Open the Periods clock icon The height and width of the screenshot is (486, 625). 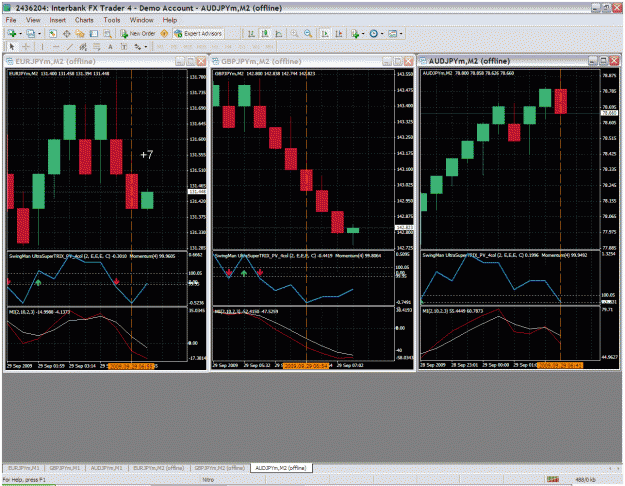tap(373, 34)
